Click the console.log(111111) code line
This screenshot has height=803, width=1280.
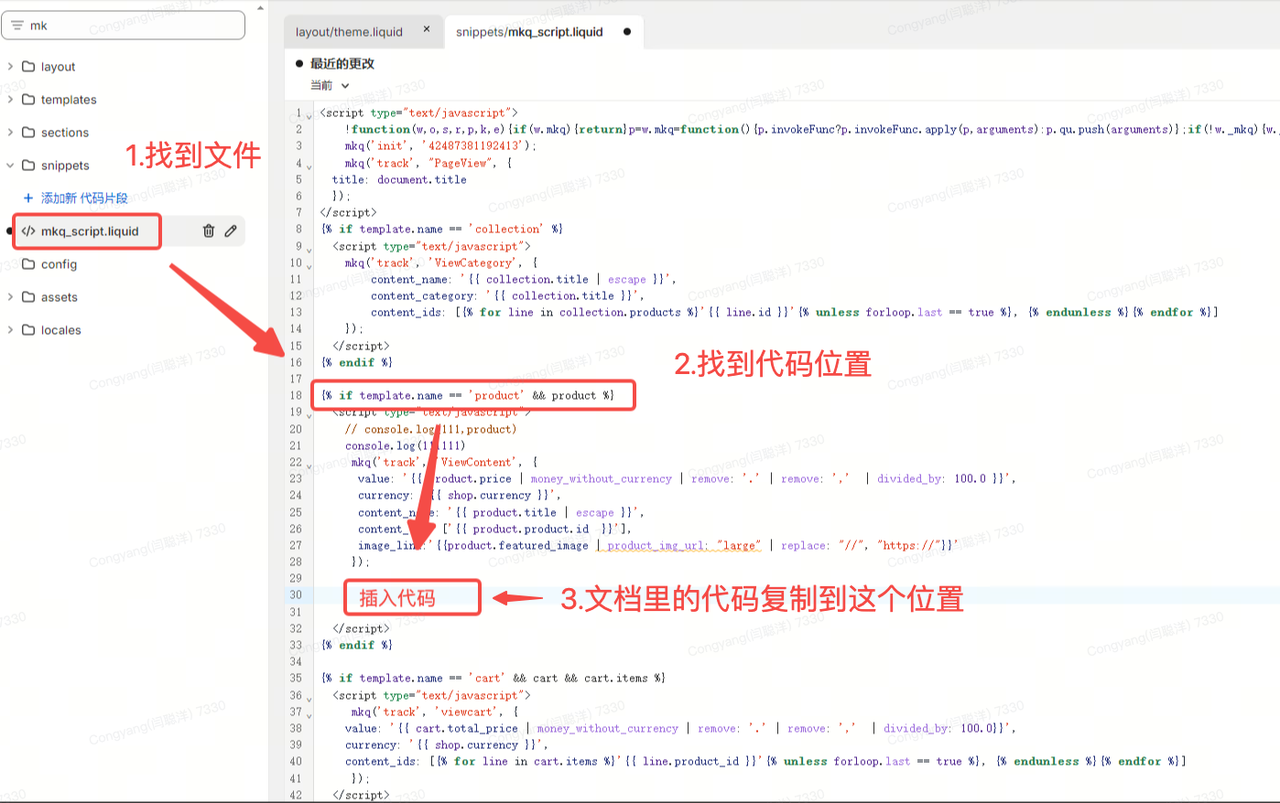pyautogui.click(x=405, y=445)
